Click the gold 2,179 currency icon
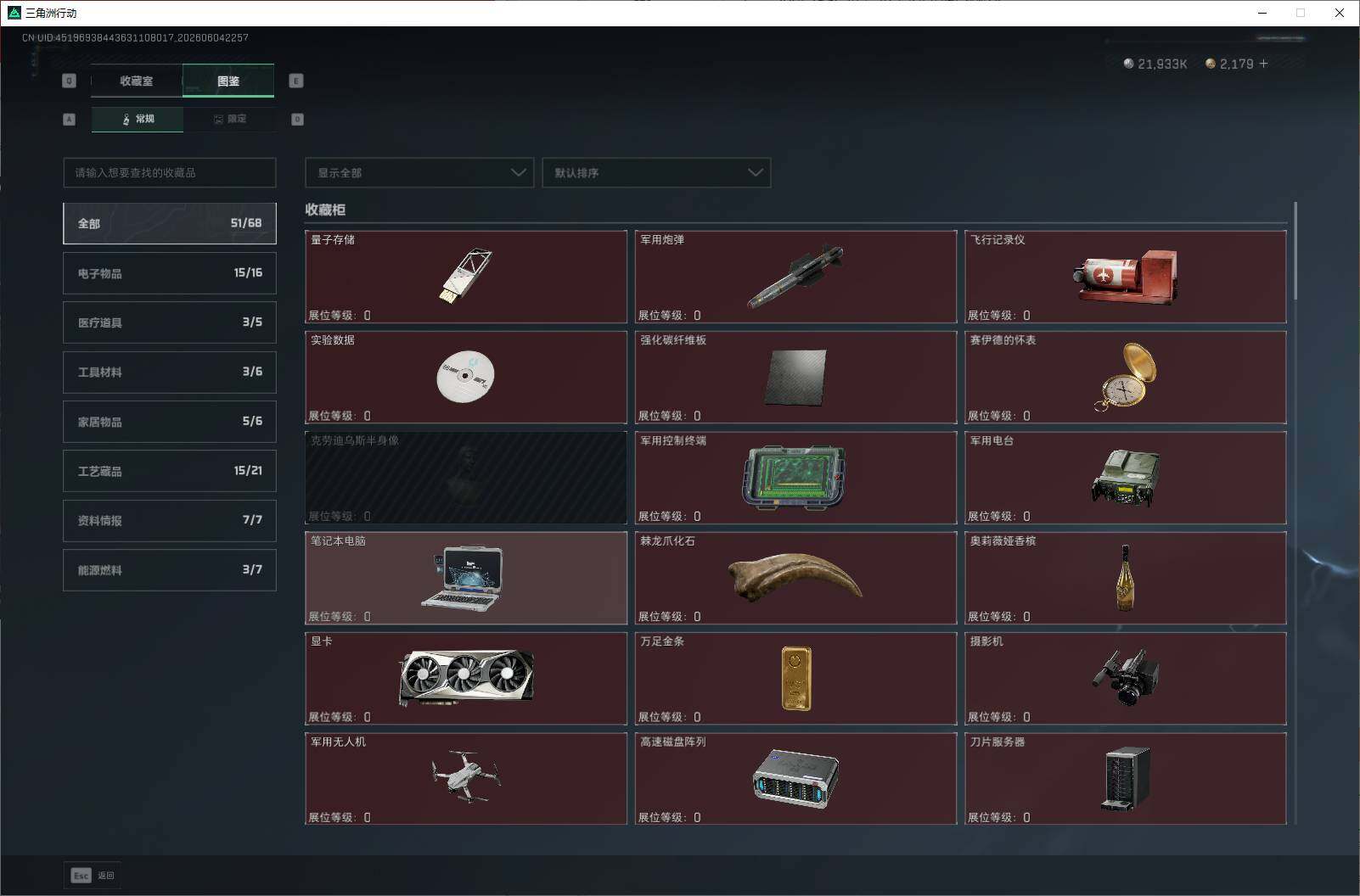Screen dimensions: 1360x896 click(1211, 64)
